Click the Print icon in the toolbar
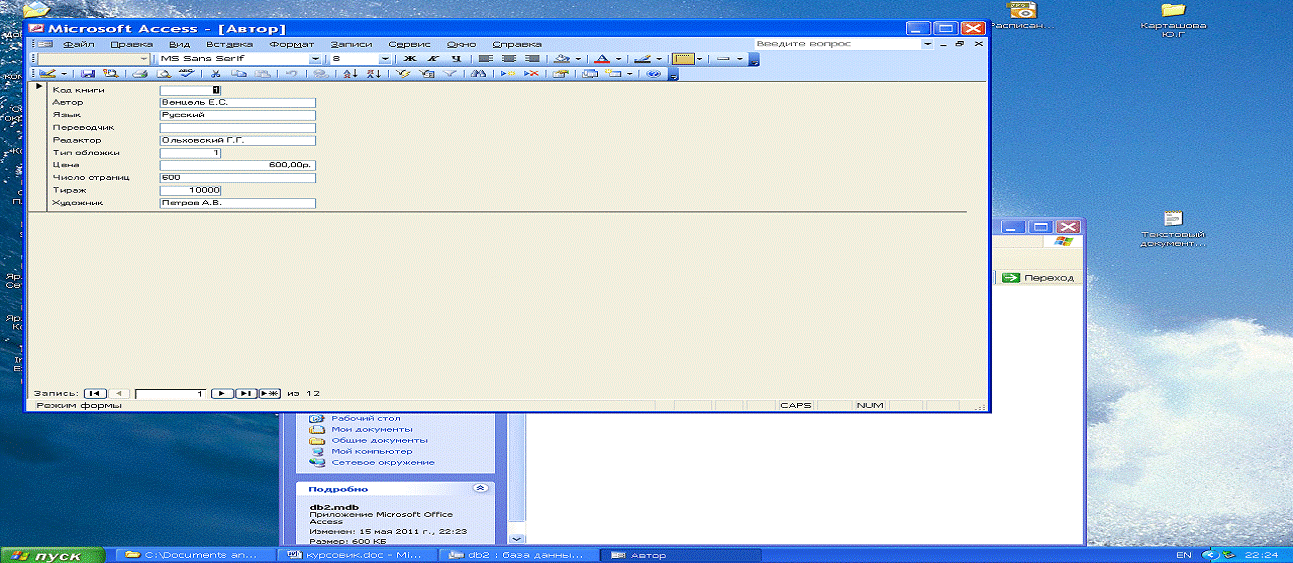Image resolution: width=1293 pixels, height=563 pixels. click(x=141, y=74)
